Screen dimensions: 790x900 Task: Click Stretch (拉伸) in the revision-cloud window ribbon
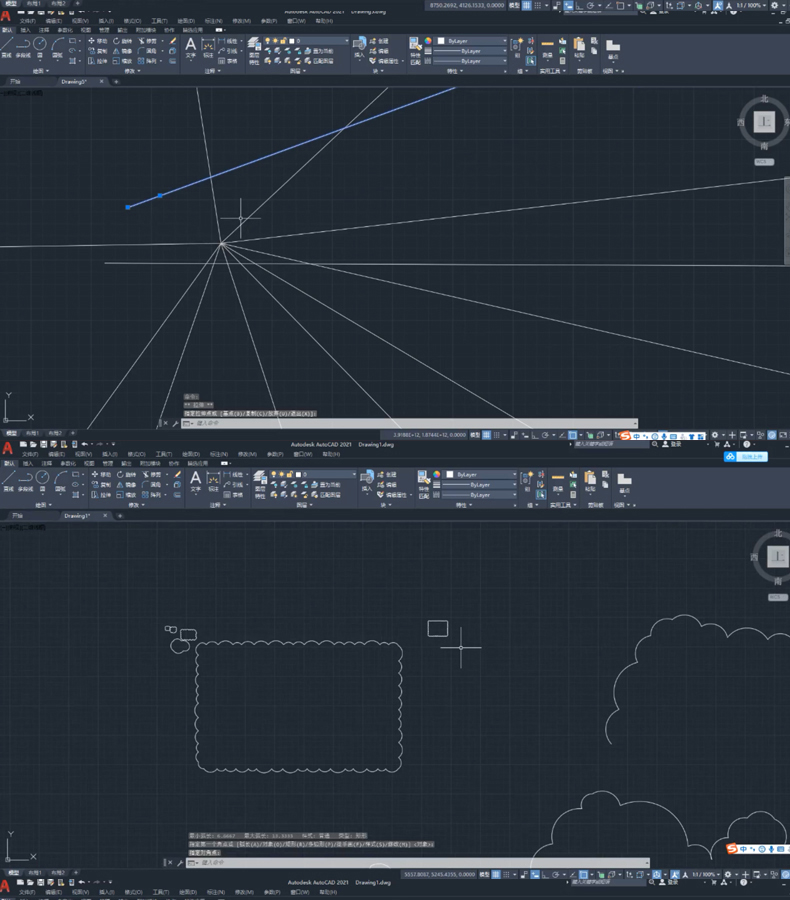pos(100,495)
